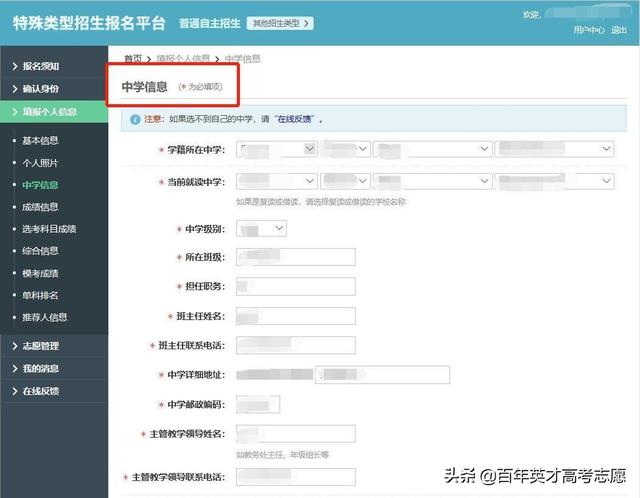640x498 pixels.
Task: Click 退出 to log out
Action: click(619, 30)
